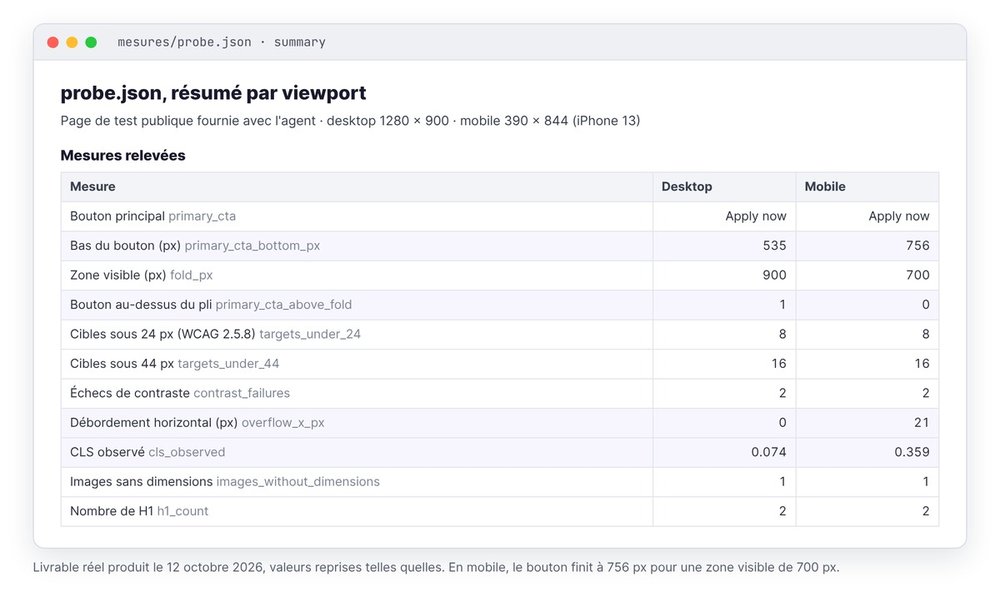The image size is (1000, 591).
Task: Click the Bas du bouton (px) row label
Action: point(195,245)
